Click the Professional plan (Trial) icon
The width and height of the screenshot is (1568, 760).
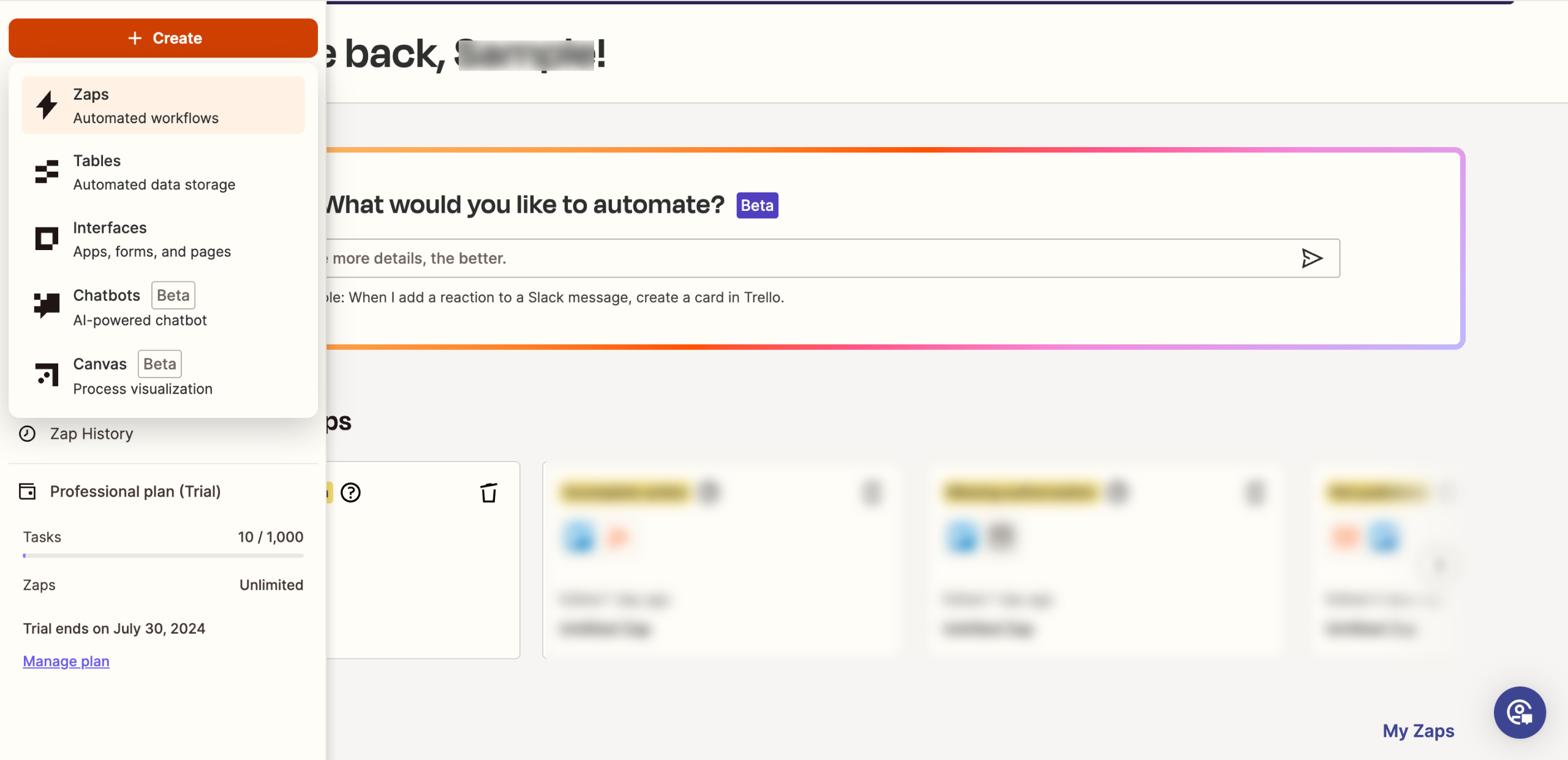pos(28,492)
